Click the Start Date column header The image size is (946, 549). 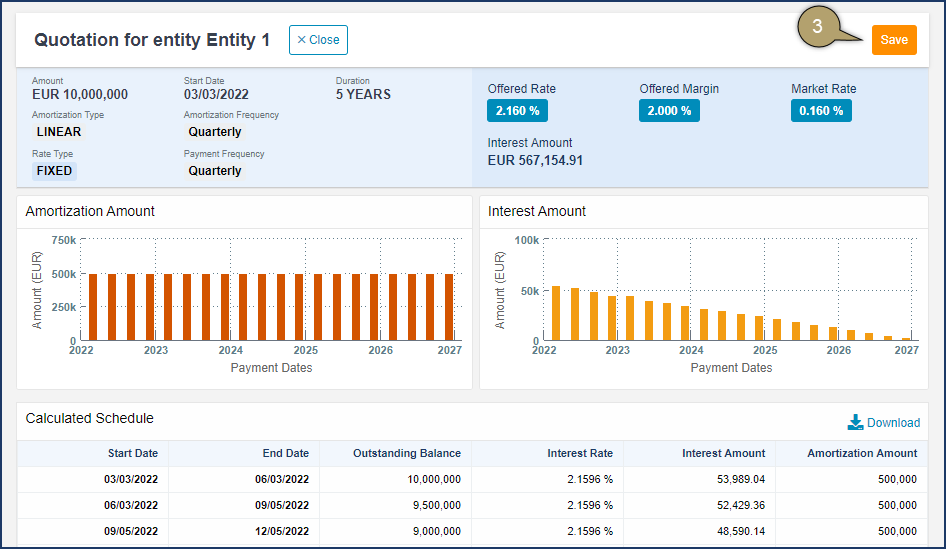point(132,453)
